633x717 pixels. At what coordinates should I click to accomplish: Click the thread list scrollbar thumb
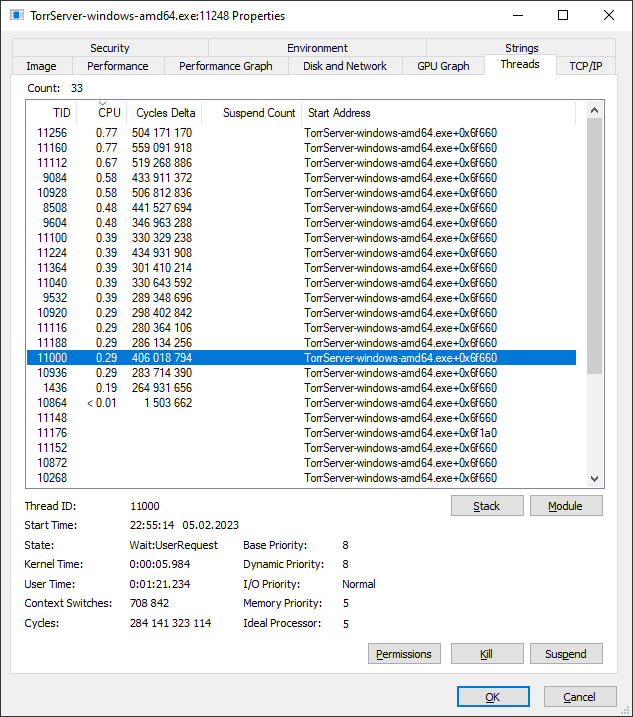595,246
